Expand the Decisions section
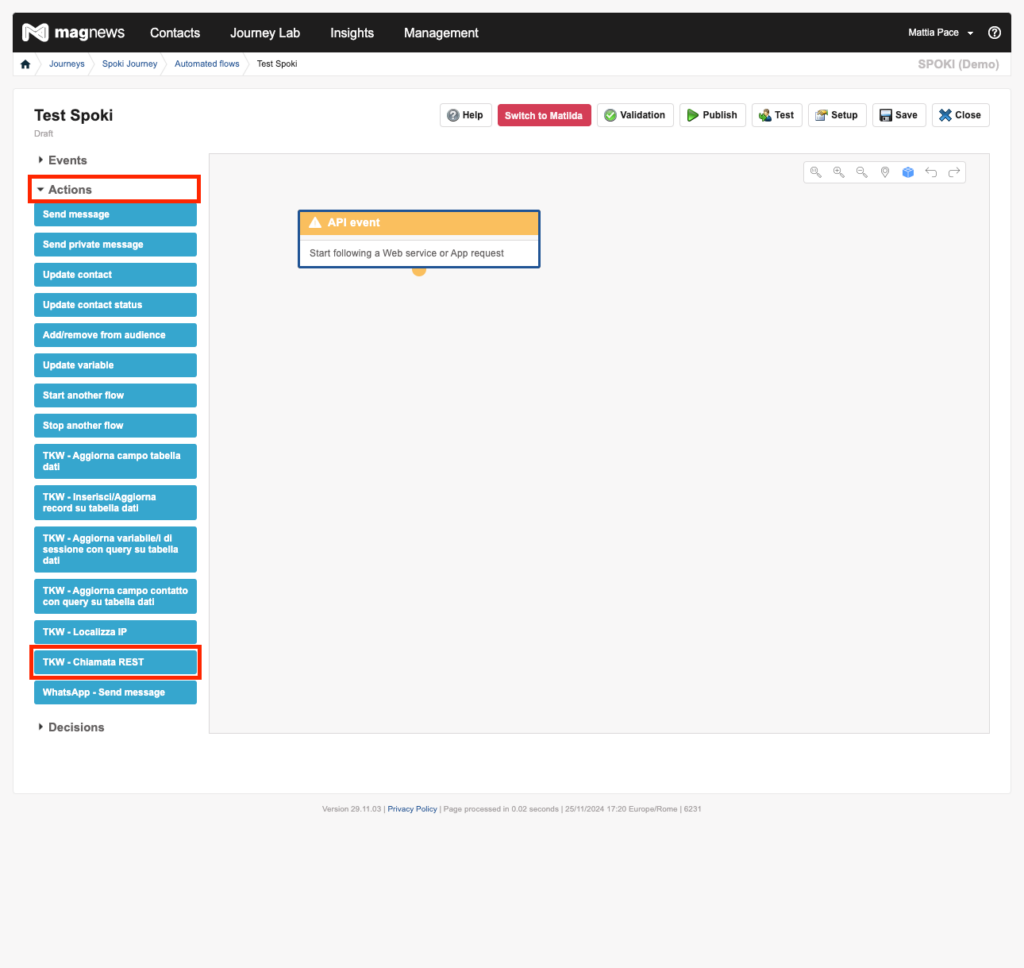The height and width of the screenshot is (968, 1024). pyautogui.click(x=75, y=727)
